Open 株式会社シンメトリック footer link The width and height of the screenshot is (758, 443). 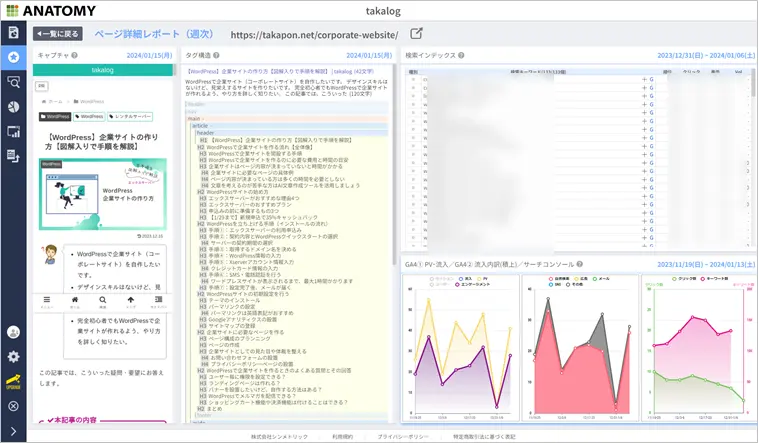(279, 437)
